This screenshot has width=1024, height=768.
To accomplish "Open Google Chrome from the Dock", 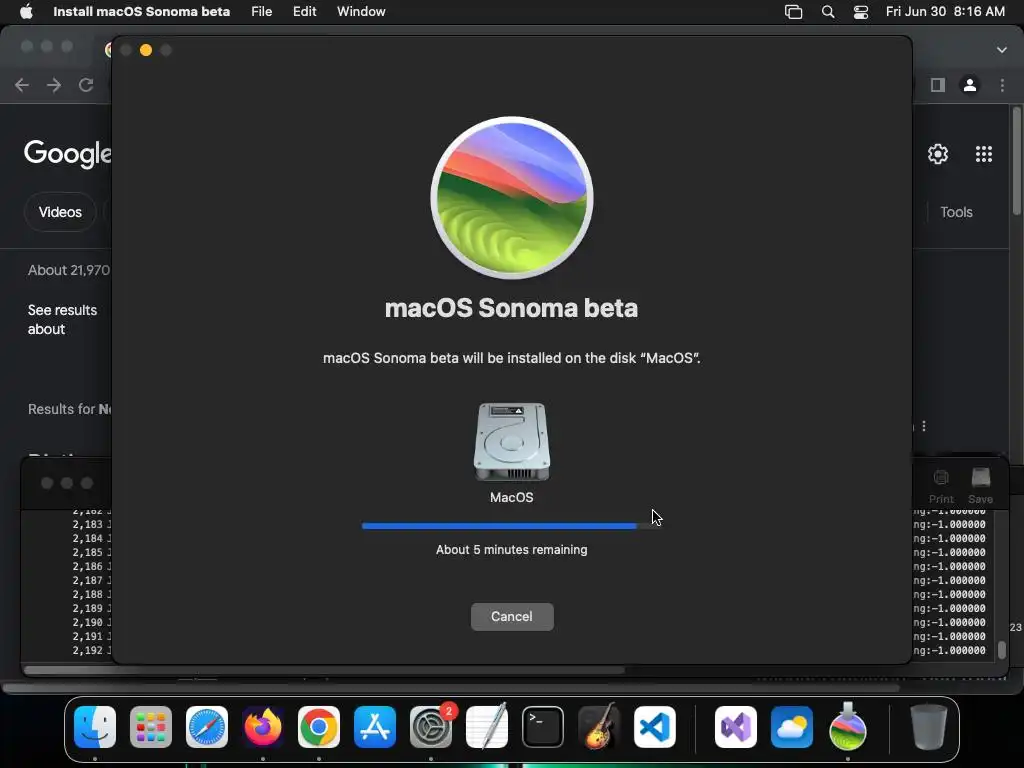I will tap(319, 727).
